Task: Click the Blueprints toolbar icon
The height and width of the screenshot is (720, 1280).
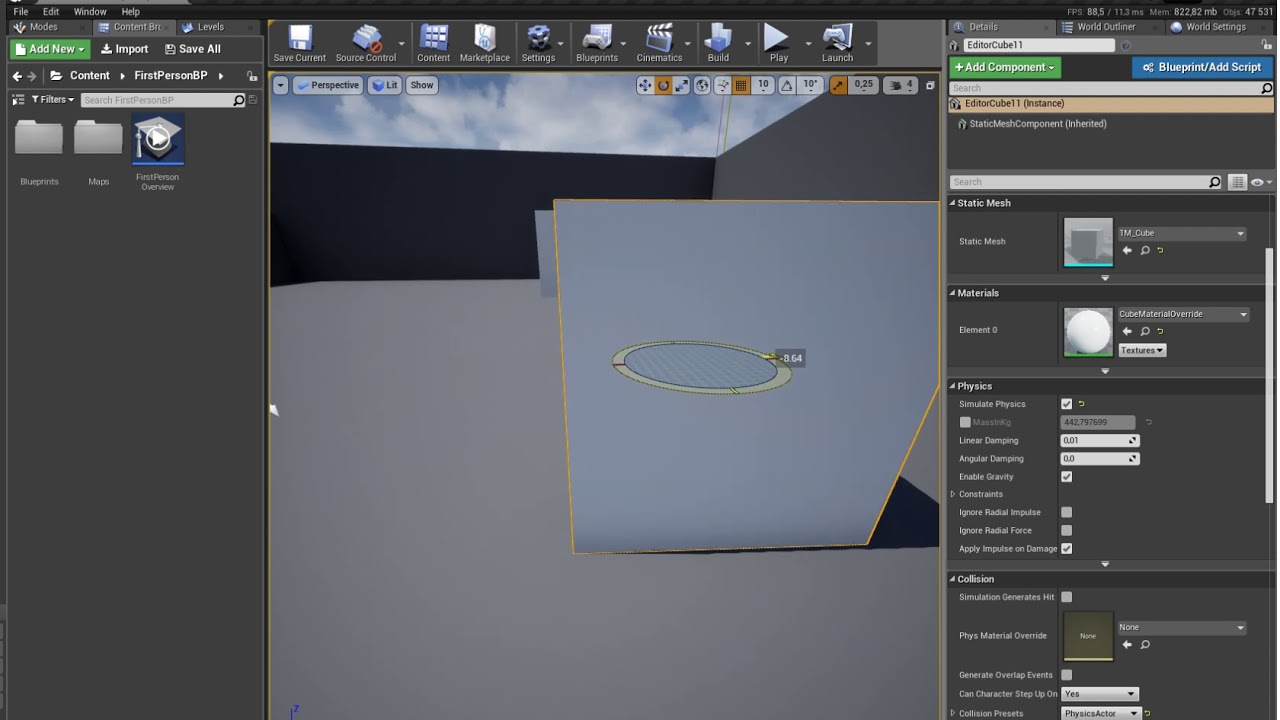Action: point(597,44)
